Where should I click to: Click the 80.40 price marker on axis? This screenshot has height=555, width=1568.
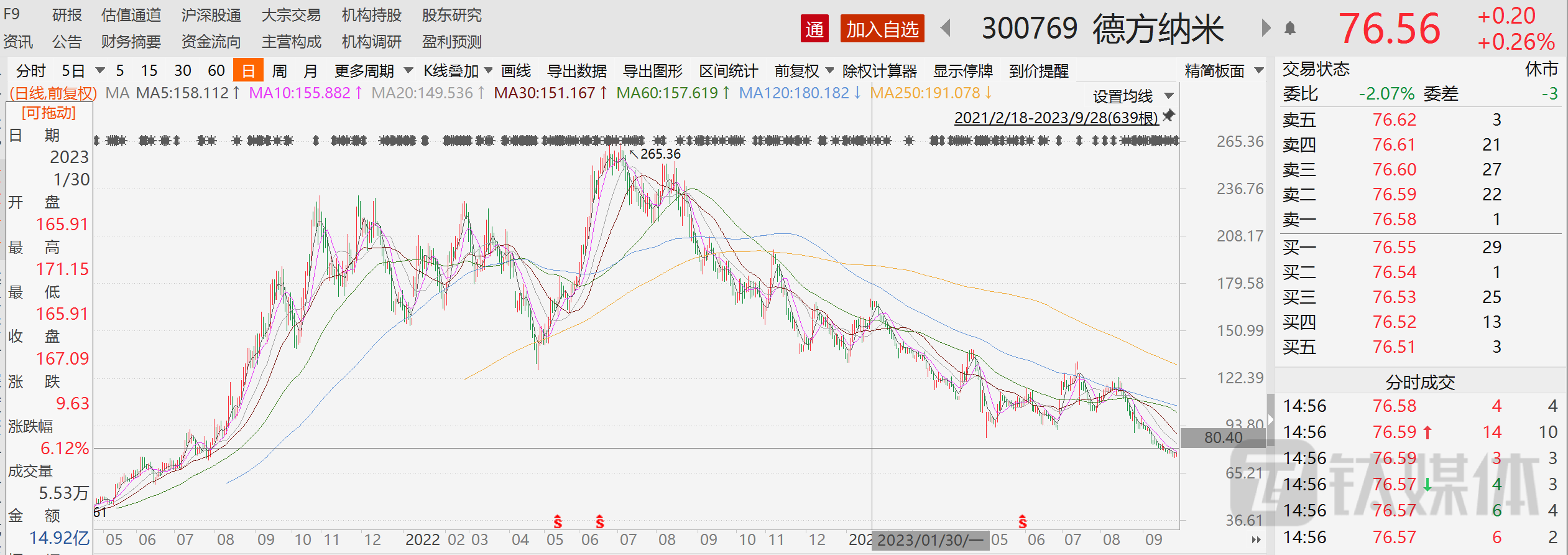1222,437
